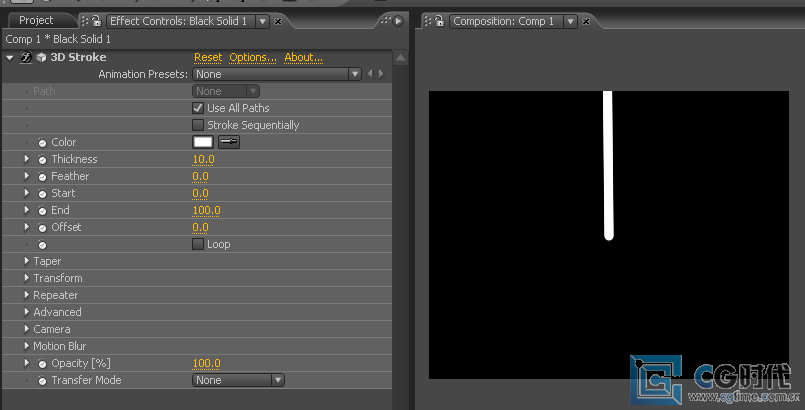Reset the 3D Stroke effect

coord(208,57)
